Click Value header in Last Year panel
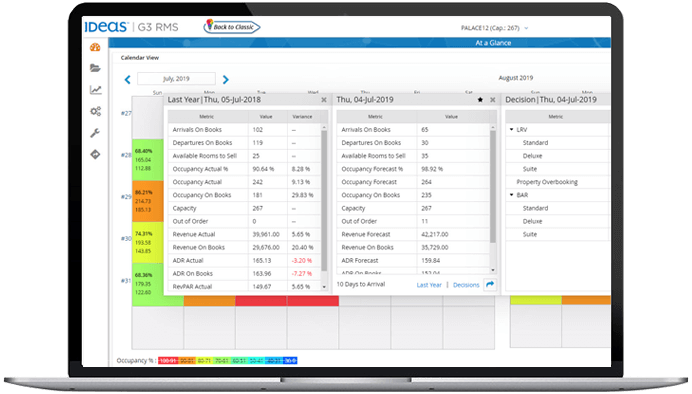The width and height of the screenshot is (692, 394). pos(266,116)
